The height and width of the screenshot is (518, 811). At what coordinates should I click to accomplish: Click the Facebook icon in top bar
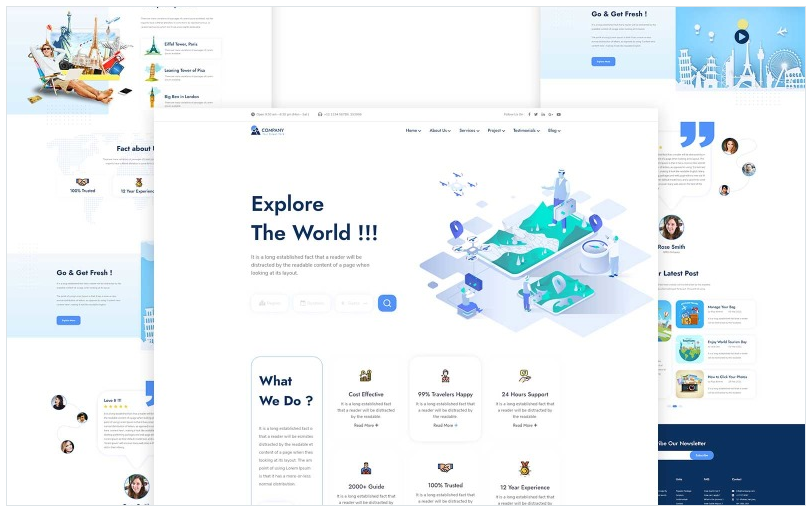pyautogui.click(x=529, y=114)
